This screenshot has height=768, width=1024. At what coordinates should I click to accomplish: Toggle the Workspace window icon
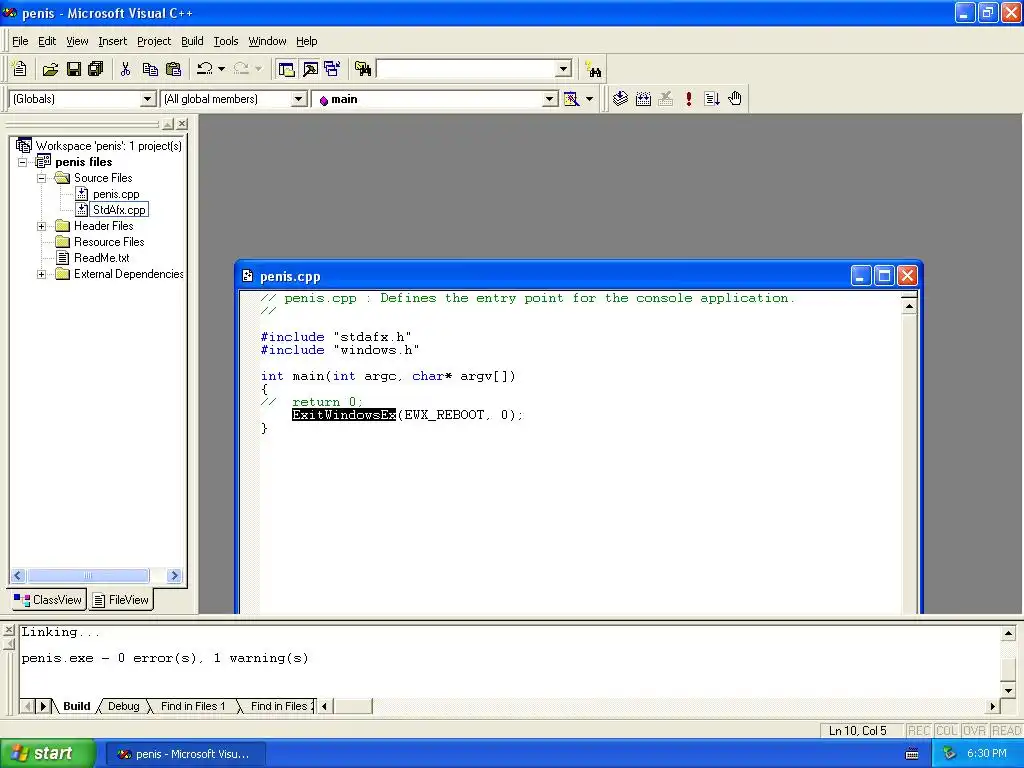click(x=286, y=69)
